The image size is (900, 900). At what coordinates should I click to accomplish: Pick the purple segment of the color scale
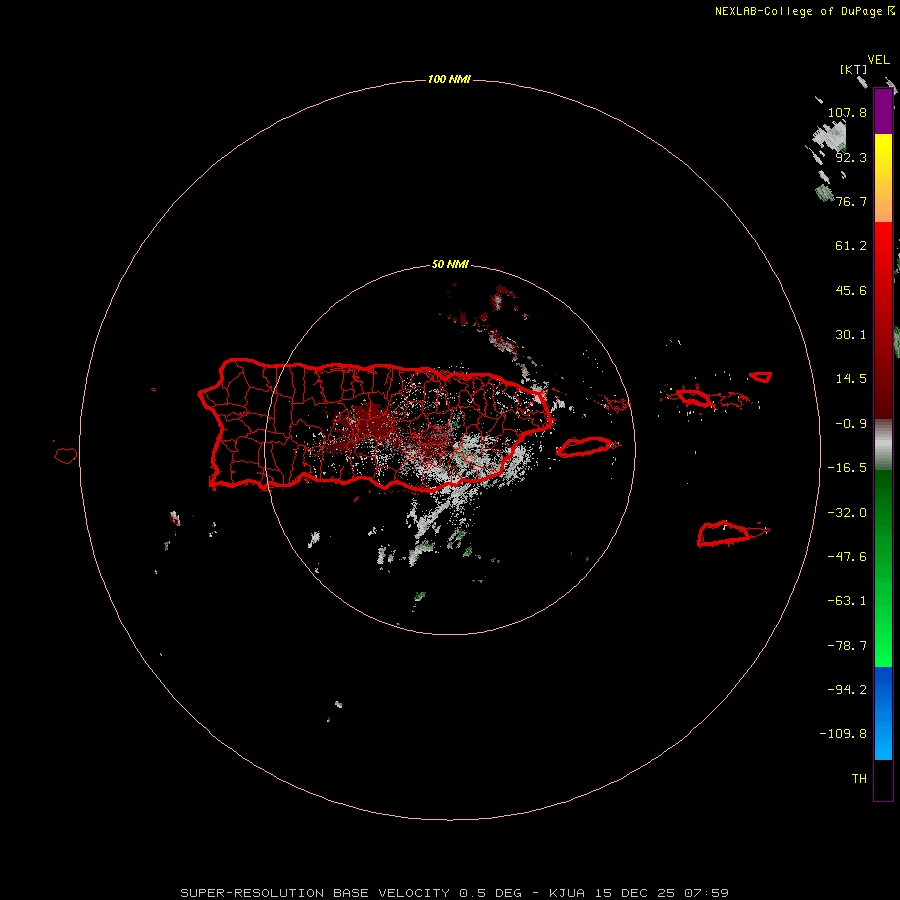point(883,112)
